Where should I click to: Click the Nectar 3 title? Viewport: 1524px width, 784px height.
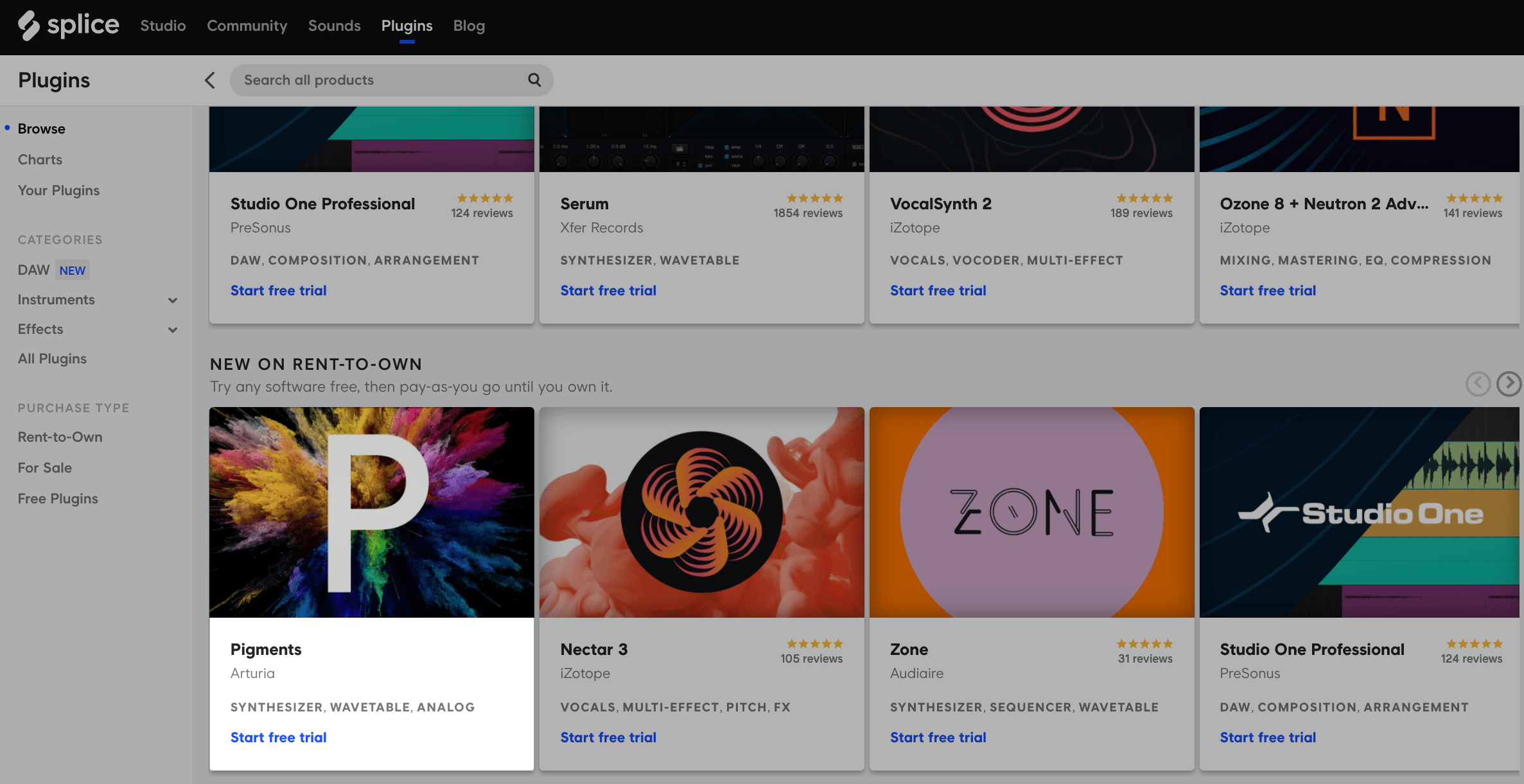[594, 649]
